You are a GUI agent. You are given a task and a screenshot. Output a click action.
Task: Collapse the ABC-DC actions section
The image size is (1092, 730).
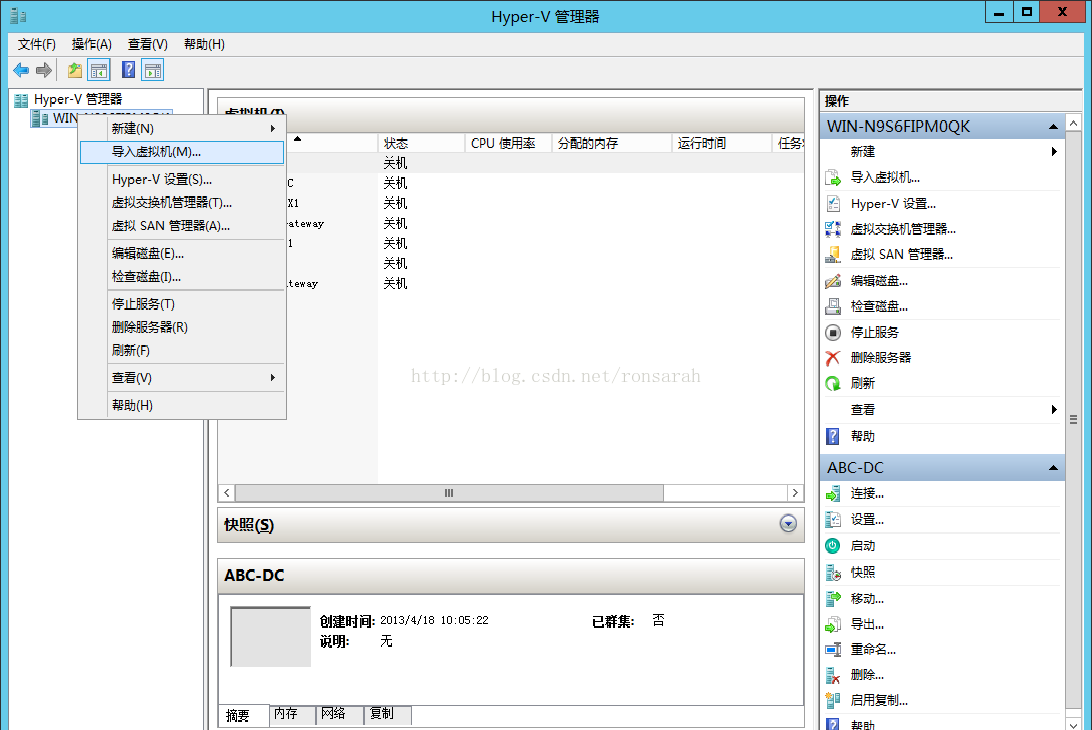pyautogui.click(x=1053, y=467)
